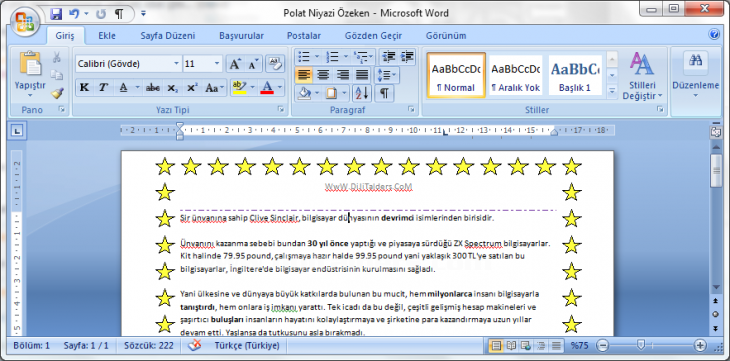Open the Başvurular tab
Viewport: 730px width, 361px height.
(241, 36)
